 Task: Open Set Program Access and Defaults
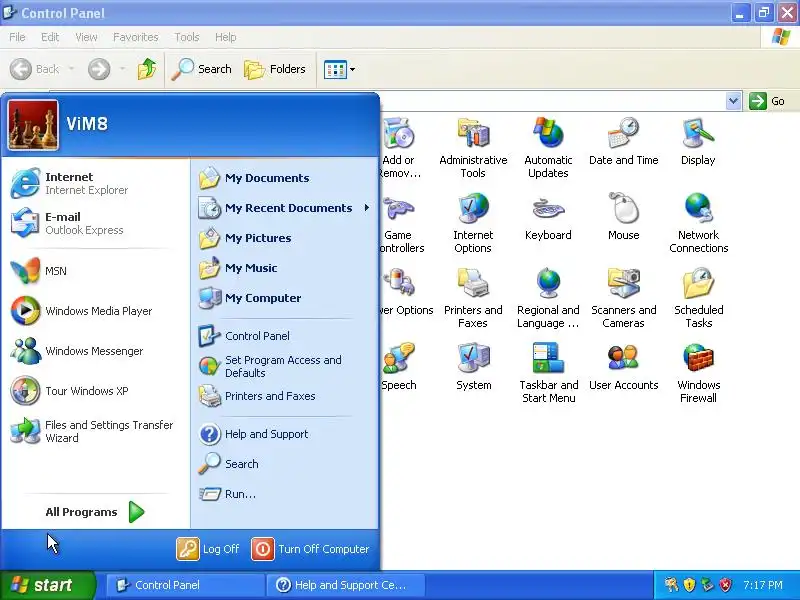pos(283,366)
